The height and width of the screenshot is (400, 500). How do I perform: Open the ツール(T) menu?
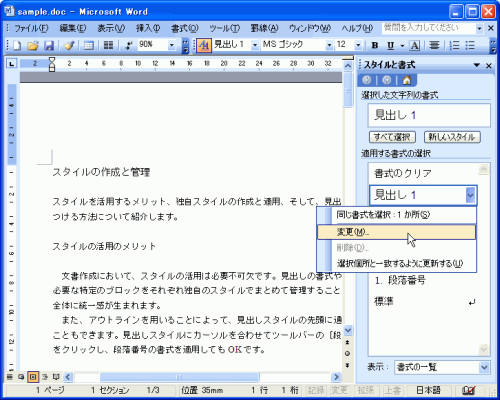[224, 28]
